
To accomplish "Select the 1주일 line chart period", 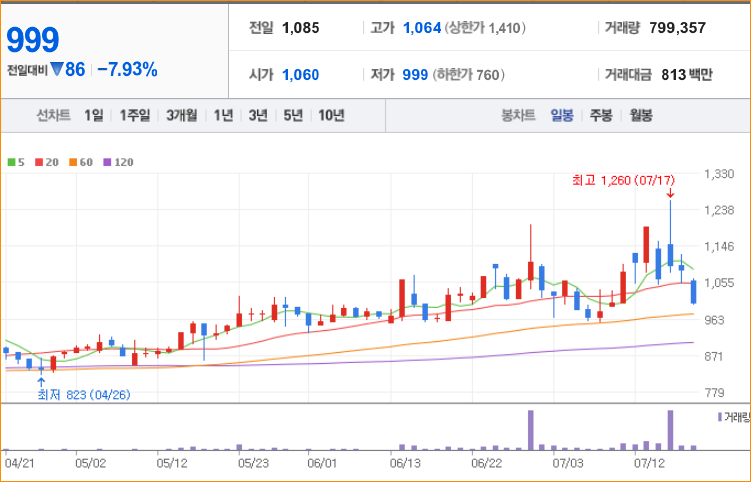I will pos(135,115).
